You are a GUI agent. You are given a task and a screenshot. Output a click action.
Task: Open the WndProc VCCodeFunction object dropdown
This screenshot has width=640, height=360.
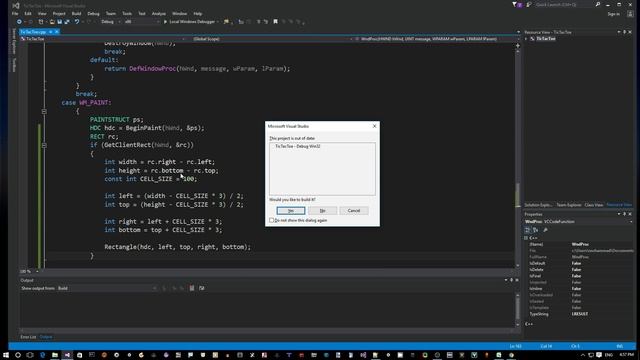pyautogui.click(x=579, y=222)
